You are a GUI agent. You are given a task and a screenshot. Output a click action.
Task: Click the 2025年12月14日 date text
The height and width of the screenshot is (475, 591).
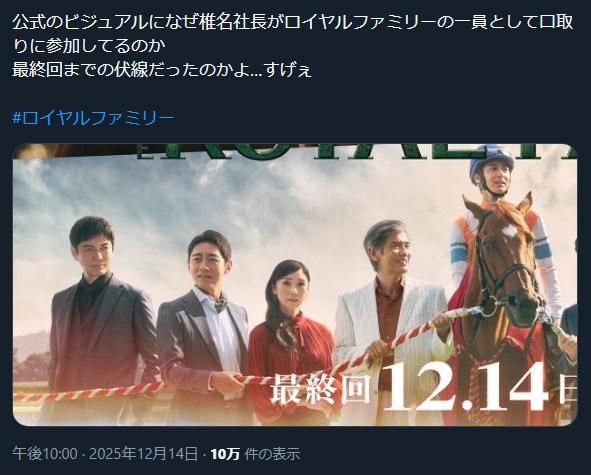pos(144,454)
